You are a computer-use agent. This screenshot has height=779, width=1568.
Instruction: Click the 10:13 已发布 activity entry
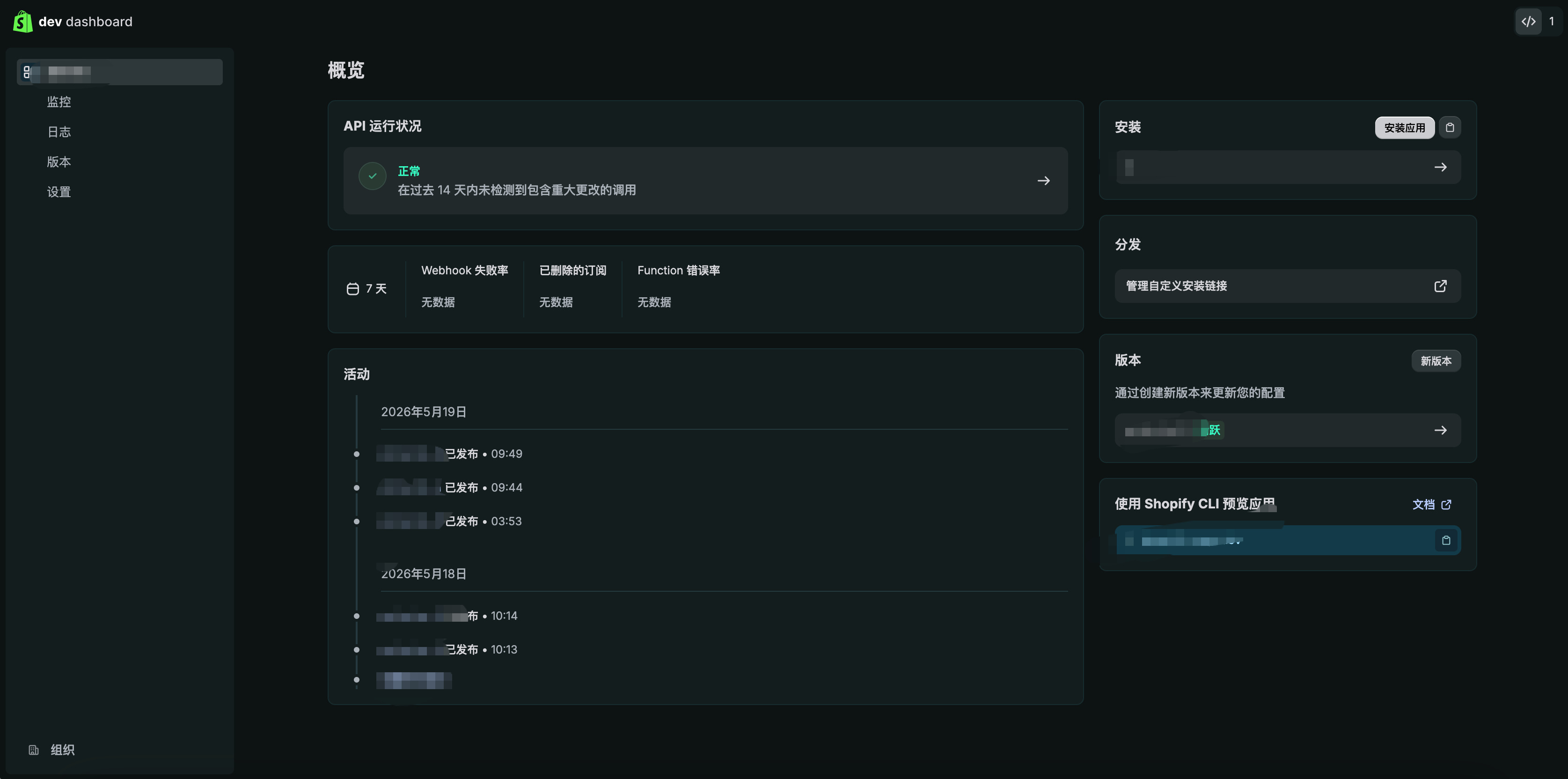447,650
